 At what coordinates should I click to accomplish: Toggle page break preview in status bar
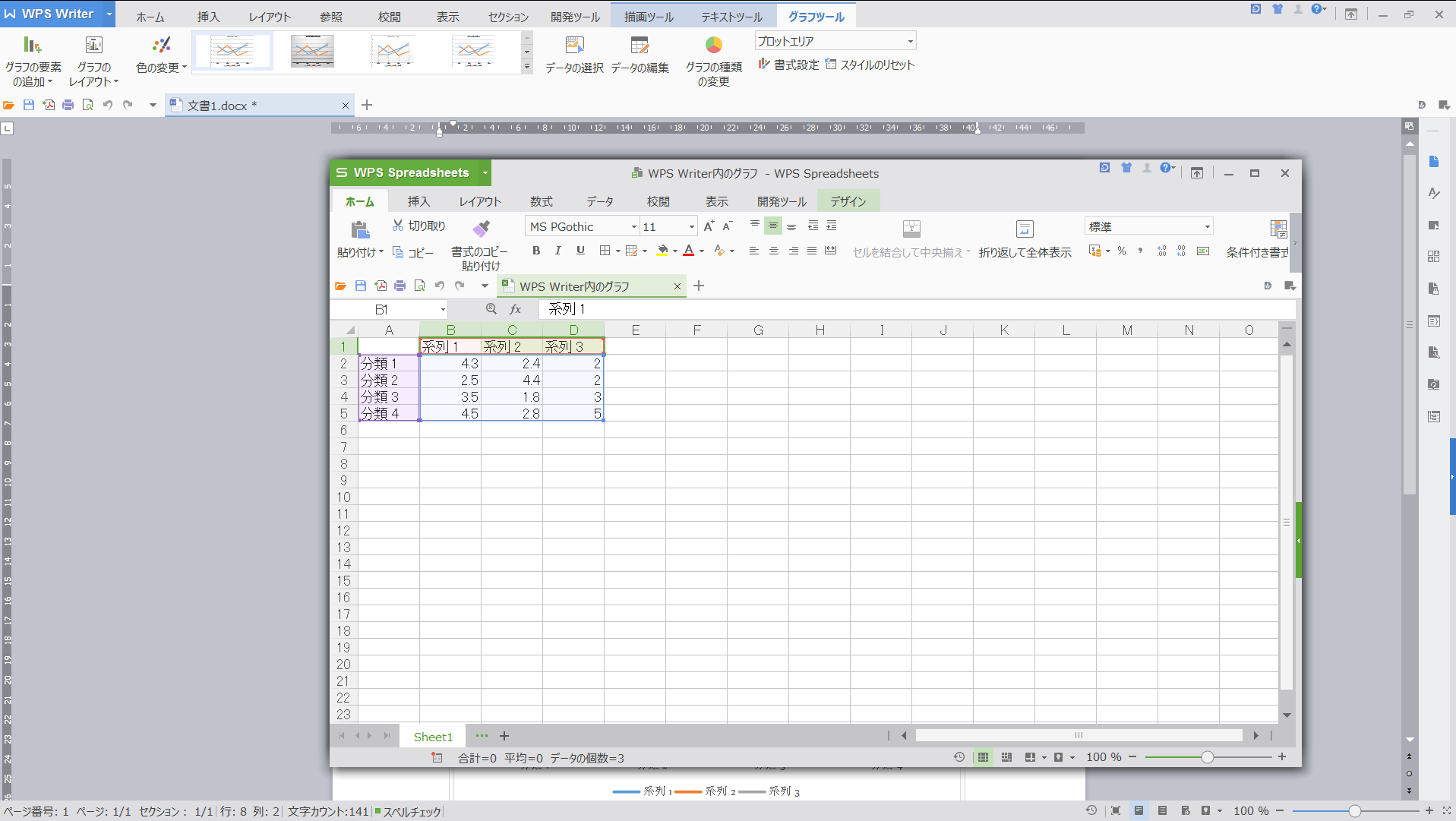pyautogui.click(x=1006, y=757)
